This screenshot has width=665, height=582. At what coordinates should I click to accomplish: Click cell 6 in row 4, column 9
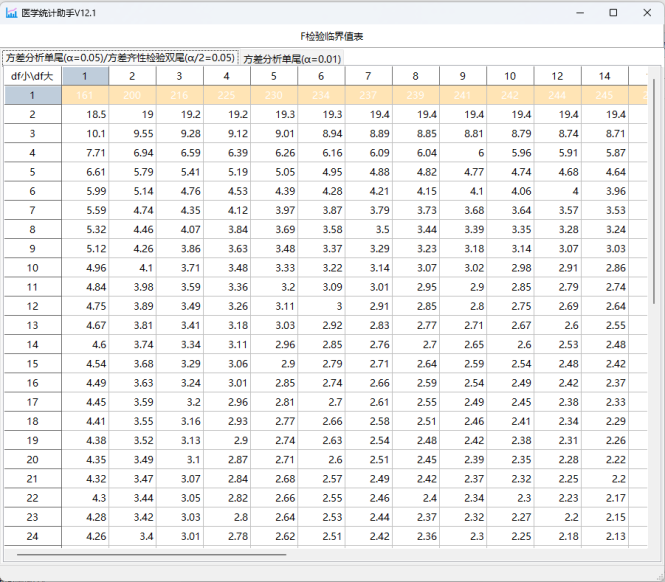[x=463, y=153]
